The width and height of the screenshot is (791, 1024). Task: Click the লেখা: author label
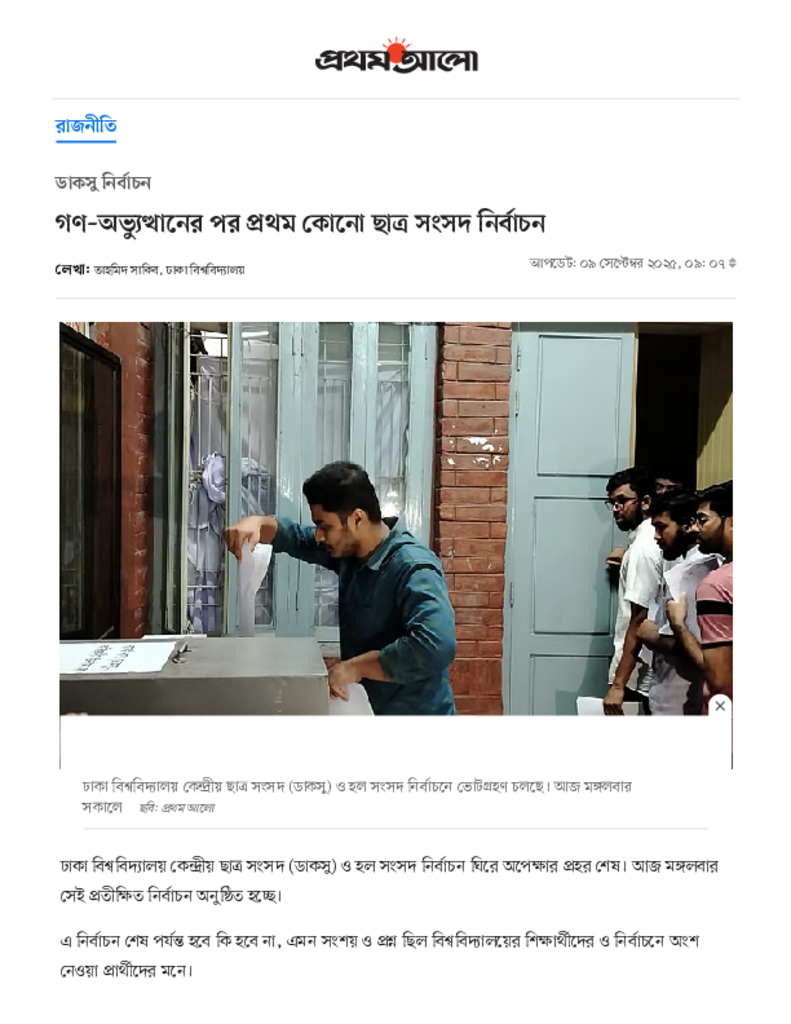point(73,269)
